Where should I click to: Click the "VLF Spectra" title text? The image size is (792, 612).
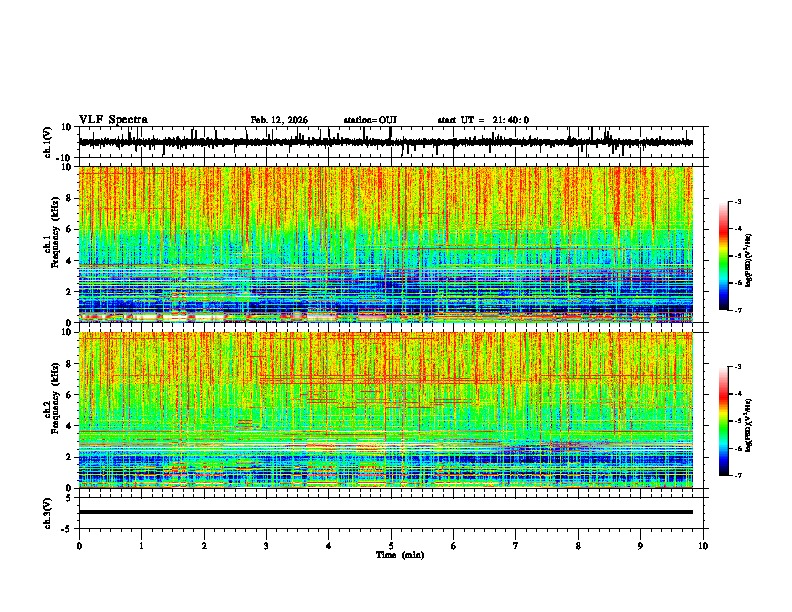[113, 119]
